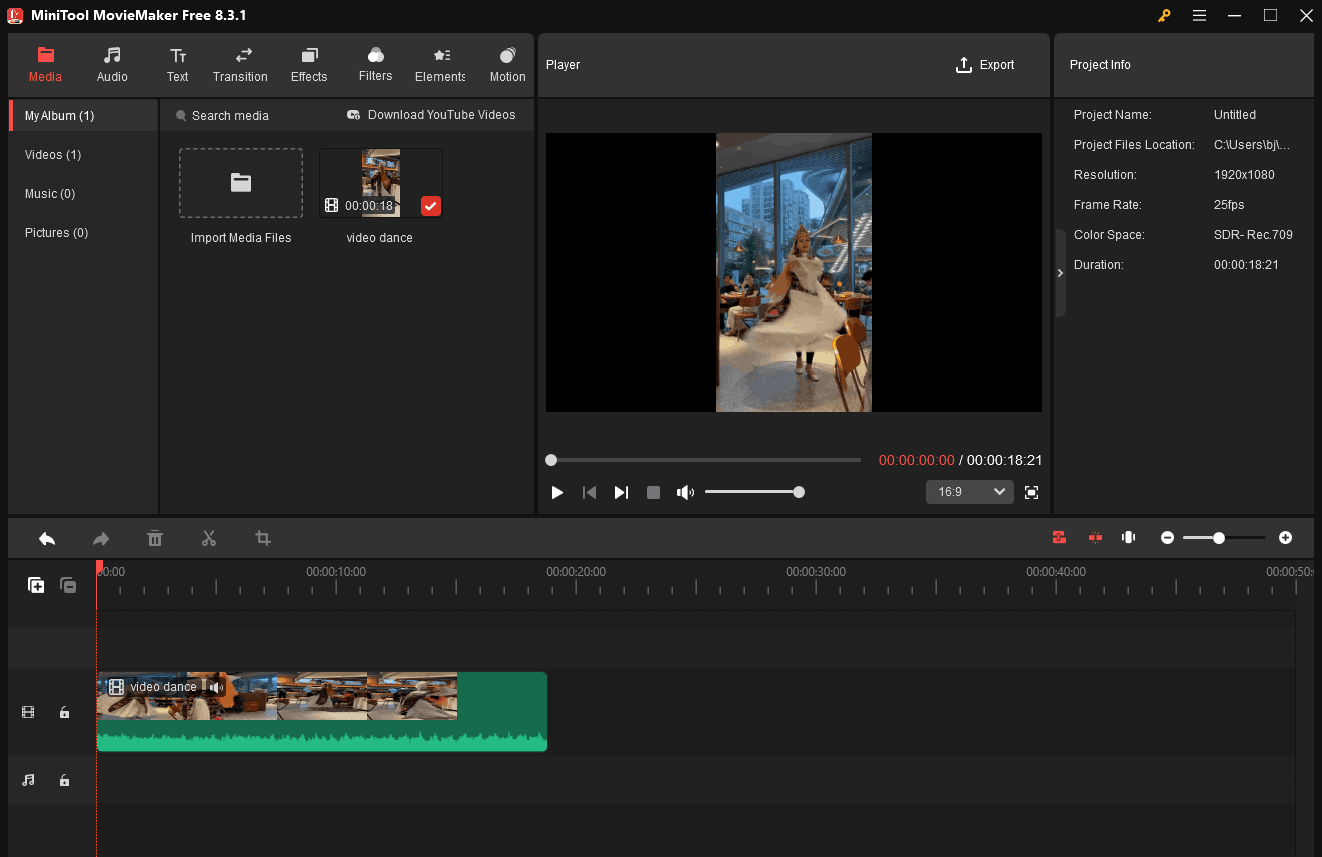1322x857 pixels.
Task: Select the Crop tool above the timeline
Action: (262, 538)
